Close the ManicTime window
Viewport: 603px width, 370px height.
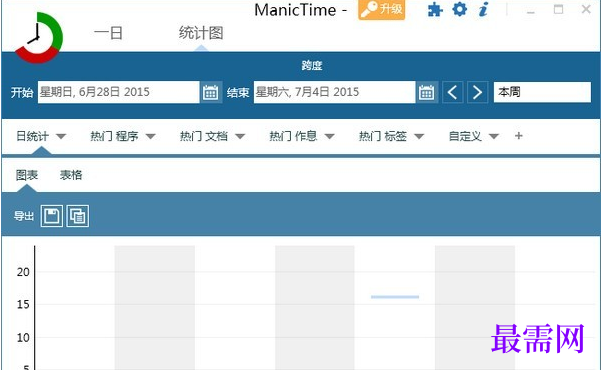pos(586,9)
